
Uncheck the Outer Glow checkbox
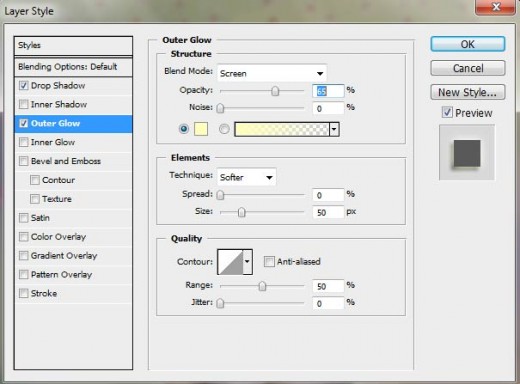(24, 123)
